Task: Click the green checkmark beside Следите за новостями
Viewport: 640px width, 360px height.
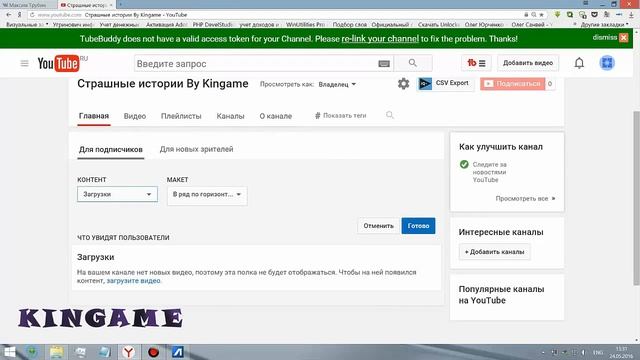Action: 464,164
